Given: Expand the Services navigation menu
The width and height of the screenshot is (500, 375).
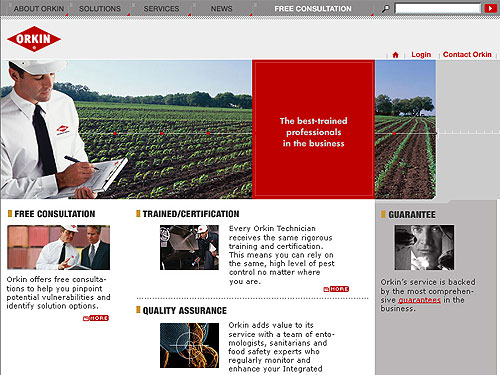Looking at the screenshot, I should [x=161, y=9].
